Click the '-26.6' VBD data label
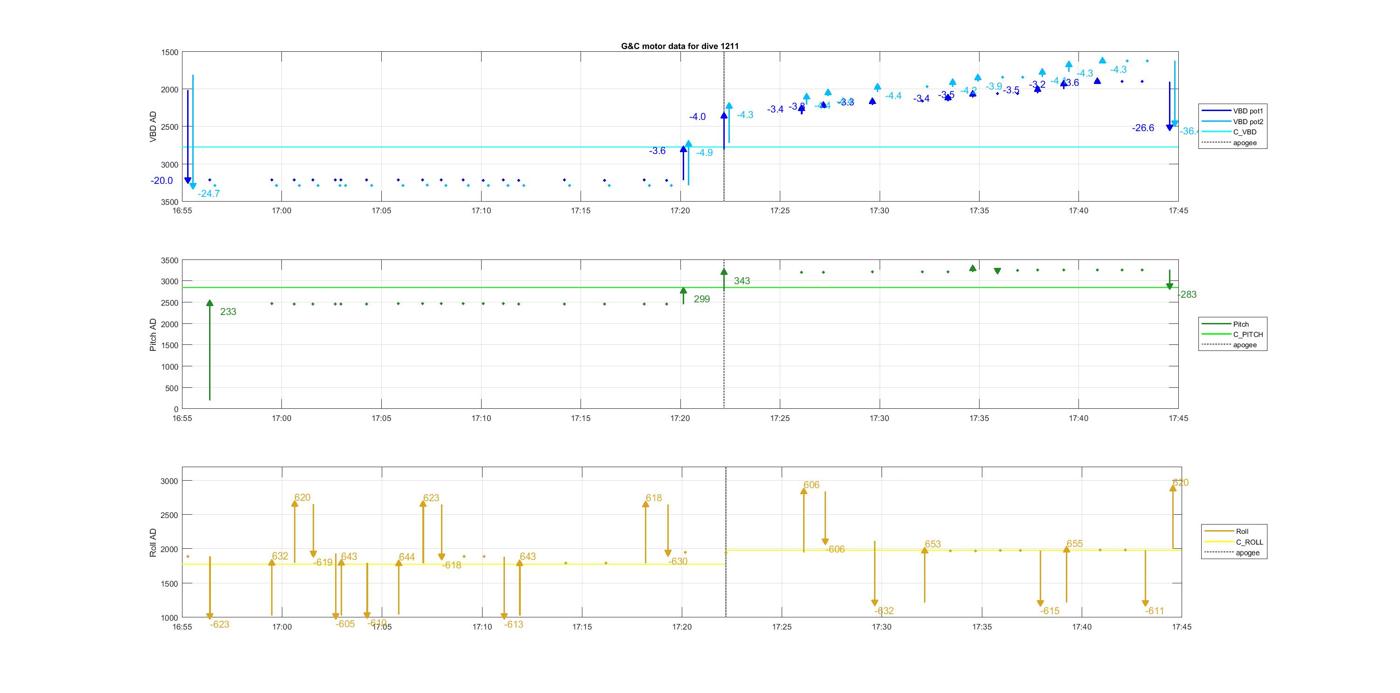 click(1143, 128)
